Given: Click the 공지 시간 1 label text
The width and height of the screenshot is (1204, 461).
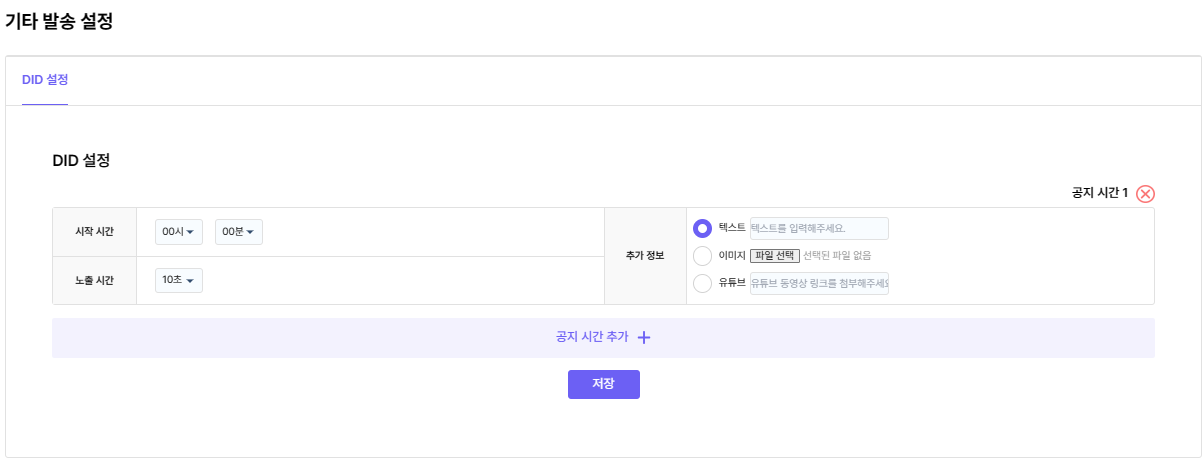Looking at the screenshot, I should (x=1099, y=193).
